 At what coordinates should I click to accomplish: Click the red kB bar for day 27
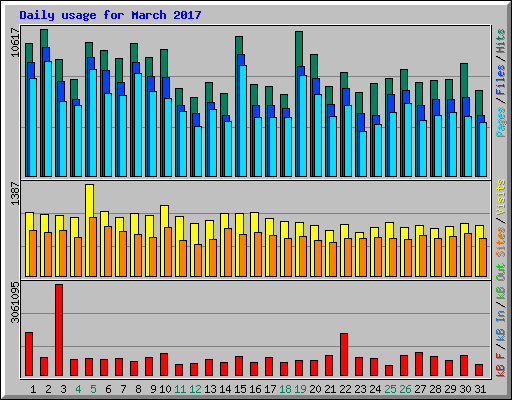tap(419, 364)
